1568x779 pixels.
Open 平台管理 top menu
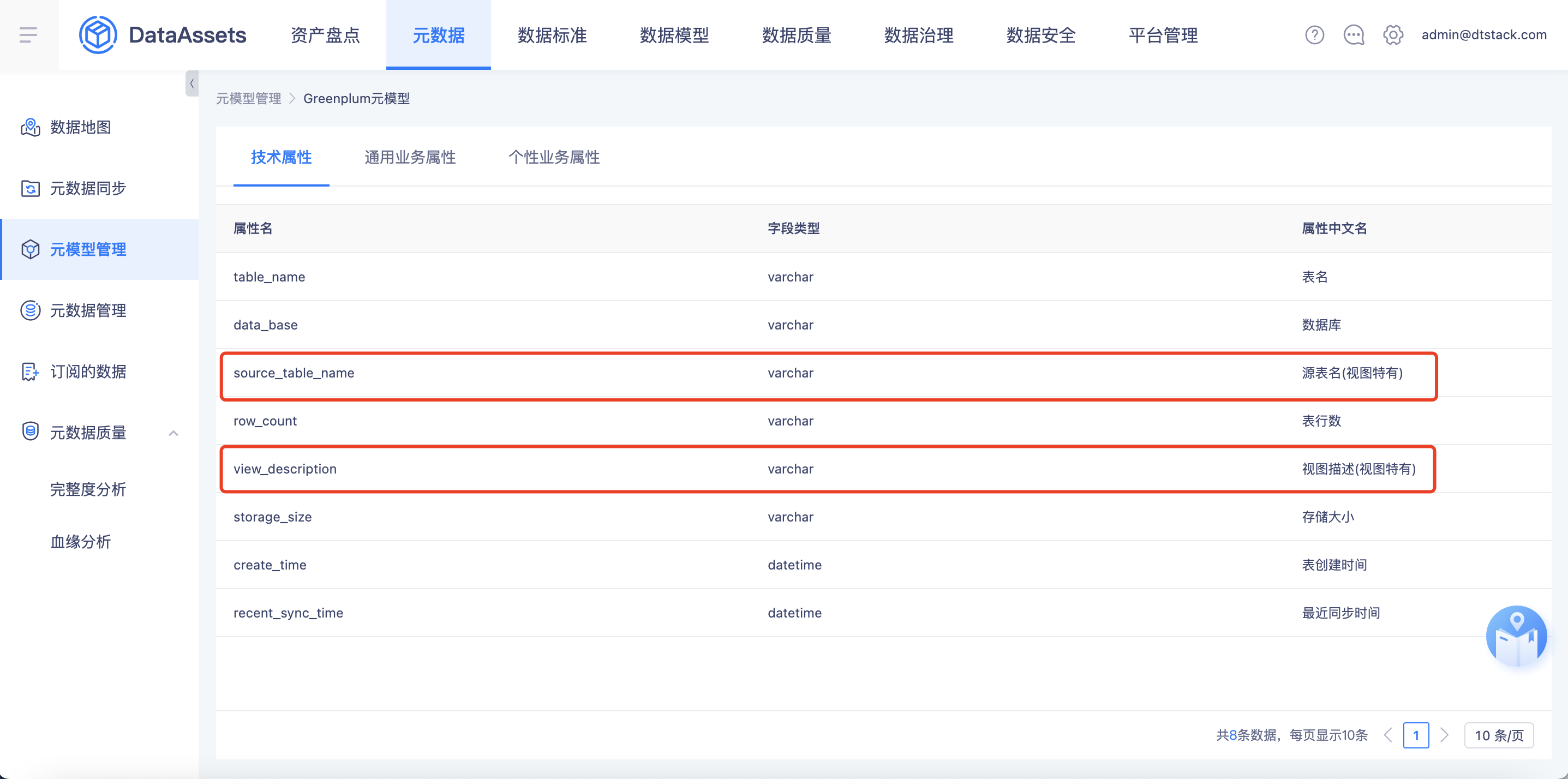(1163, 35)
